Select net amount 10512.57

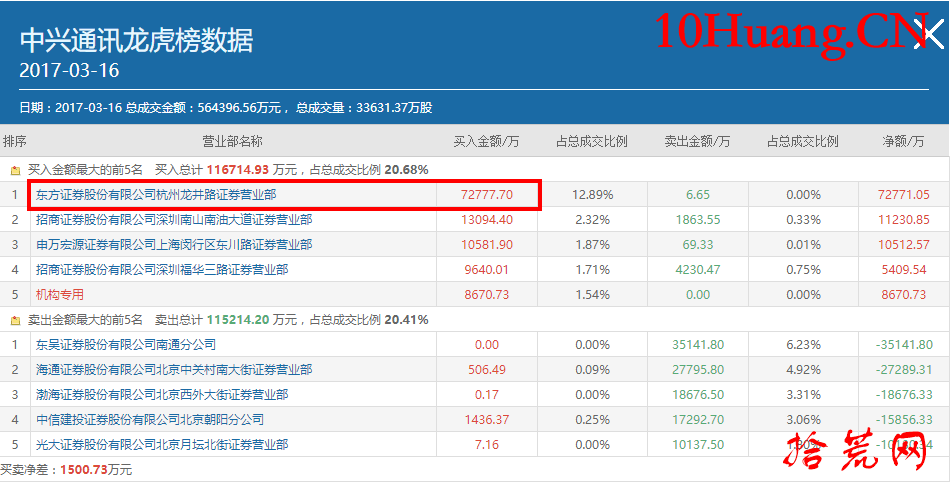pyautogui.click(x=903, y=245)
